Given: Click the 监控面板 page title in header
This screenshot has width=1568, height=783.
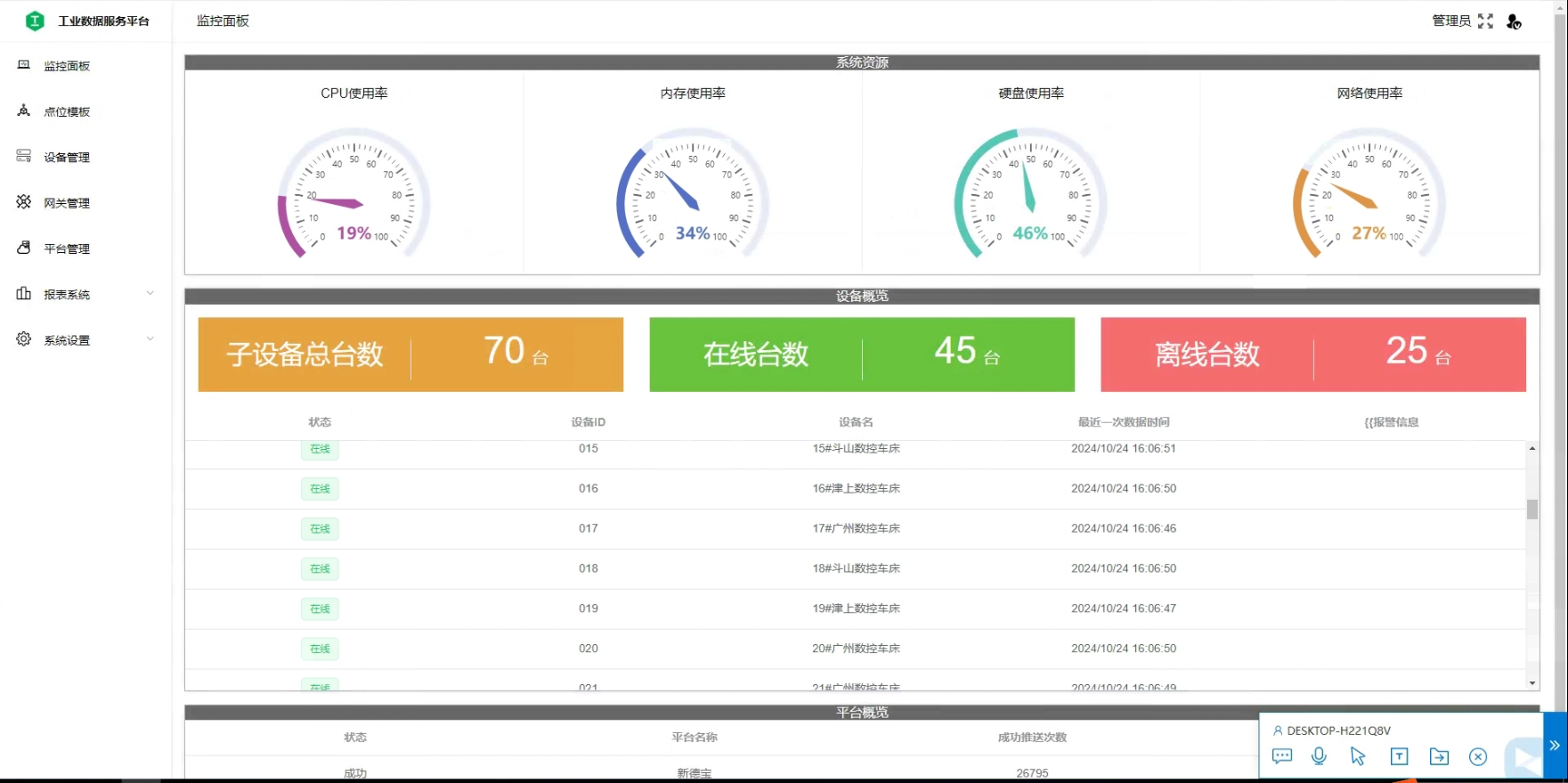Looking at the screenshot, I should (x=223, y=20).
